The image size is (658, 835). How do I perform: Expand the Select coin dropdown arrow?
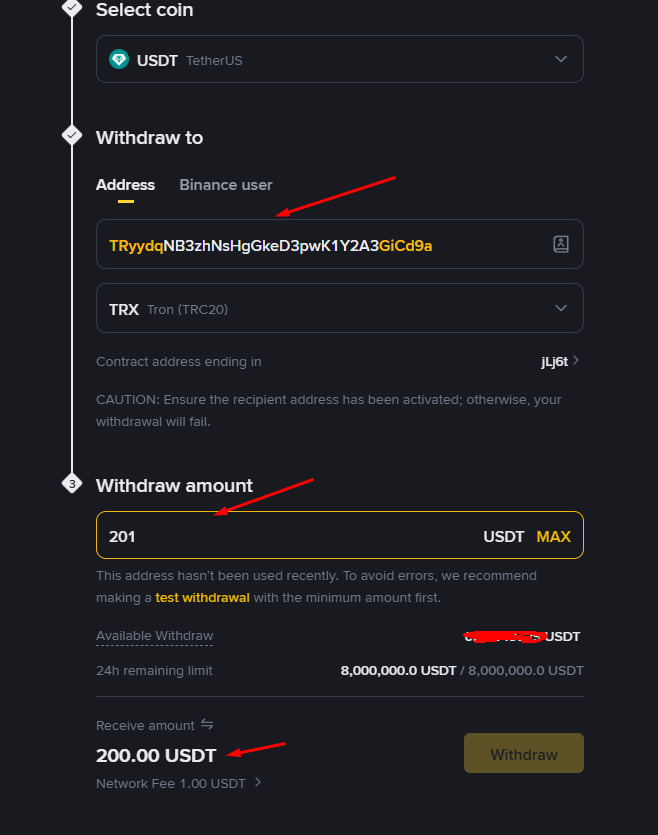(x=561, y=60)
